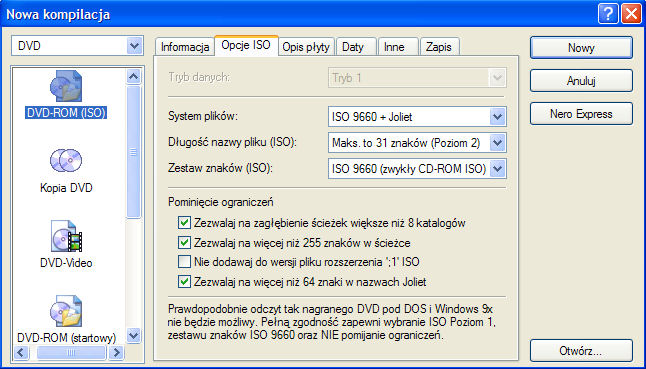Viewport: 646px width, 369px height.
Task: Click the 'System plików:' label
Action: [204, 117]
